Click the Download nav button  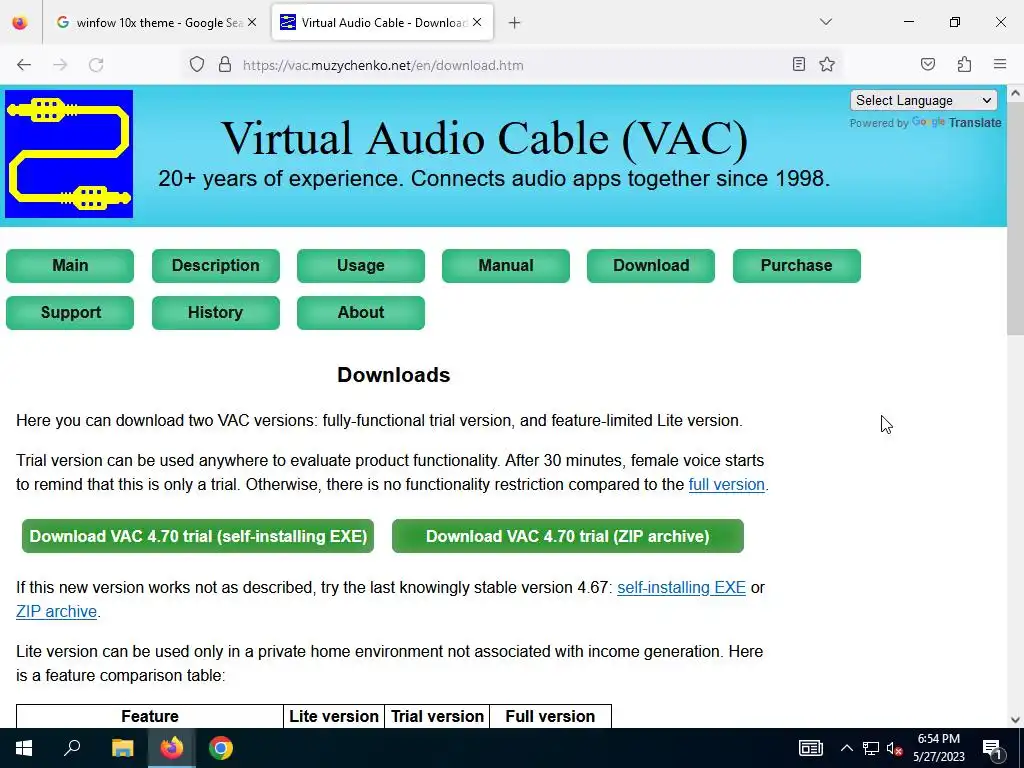[650, 266]
